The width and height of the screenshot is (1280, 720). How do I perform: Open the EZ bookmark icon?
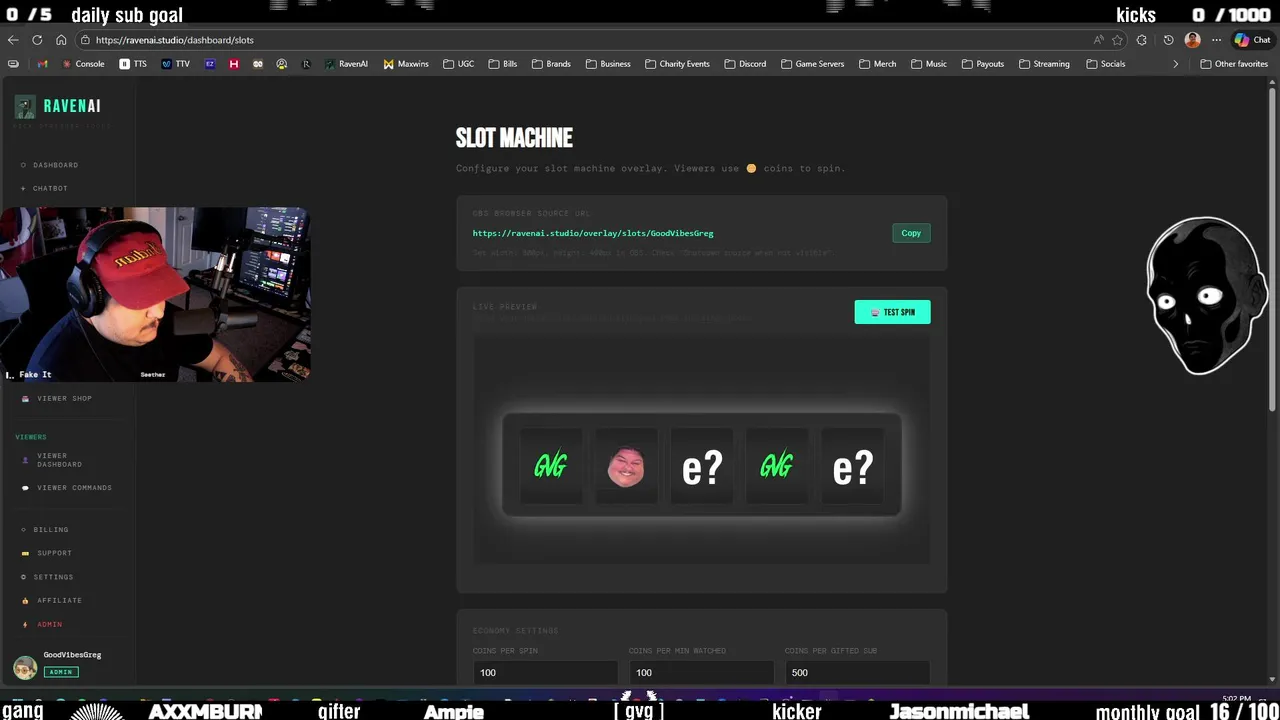tap(210, 64)
